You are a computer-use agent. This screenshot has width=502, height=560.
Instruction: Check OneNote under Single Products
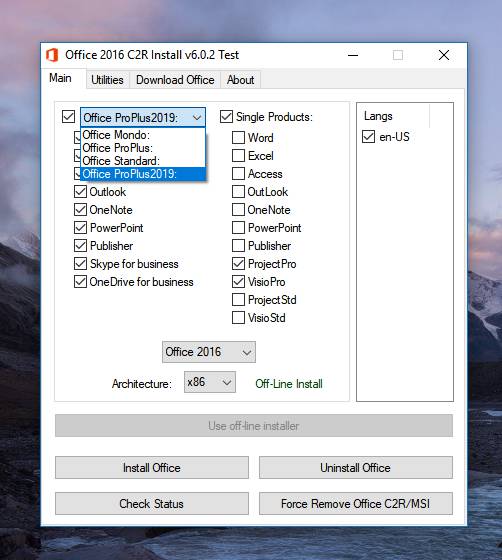238,210
